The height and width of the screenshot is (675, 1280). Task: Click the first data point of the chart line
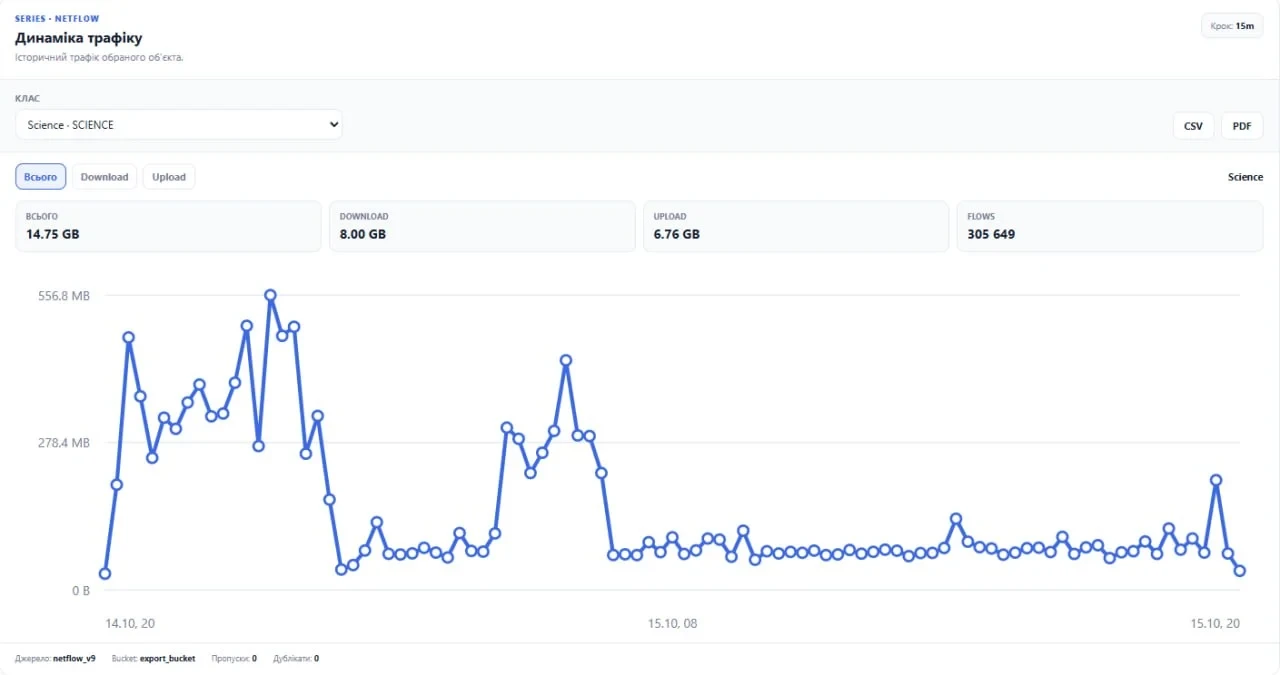tap(105, 574)
